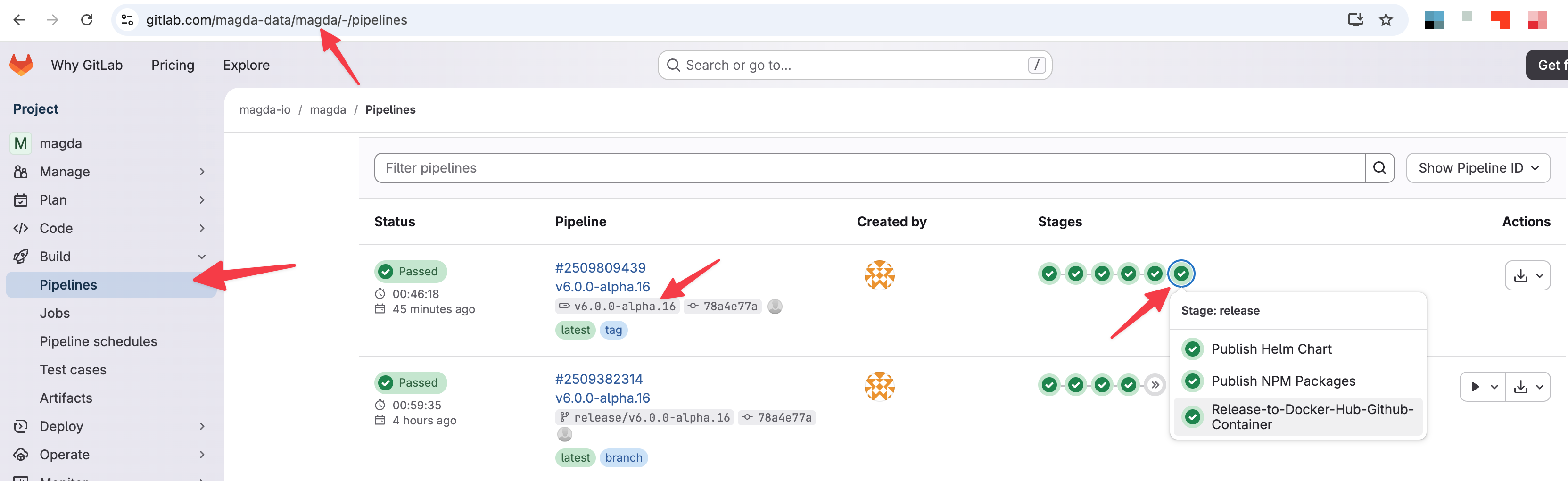Open Pipeline schedules in the sidebar
Screen dimensions: 1568x481
(99, 341)
